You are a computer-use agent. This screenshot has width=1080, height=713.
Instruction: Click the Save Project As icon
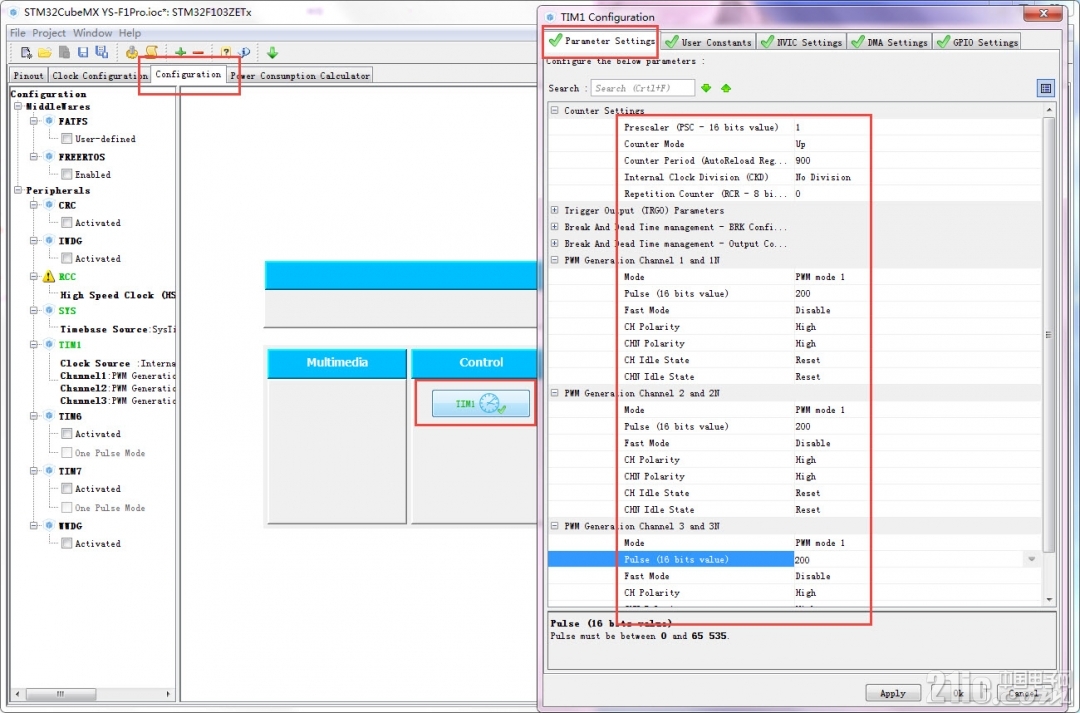(101, 52)
